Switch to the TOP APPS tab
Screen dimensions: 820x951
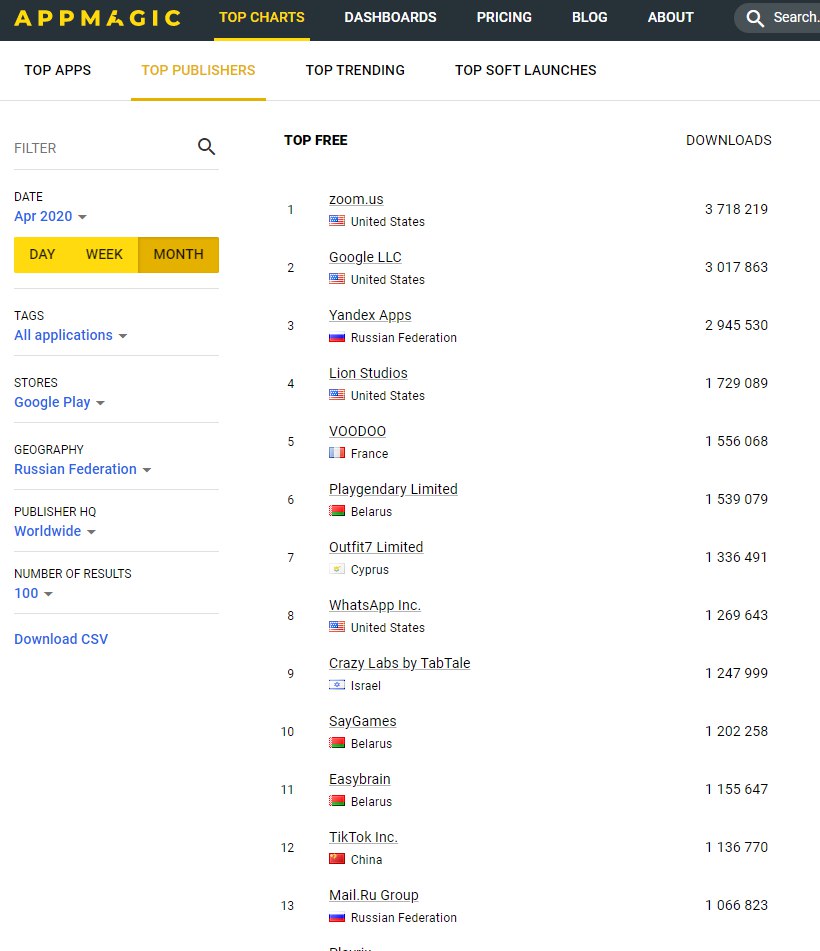pos(58,70)
